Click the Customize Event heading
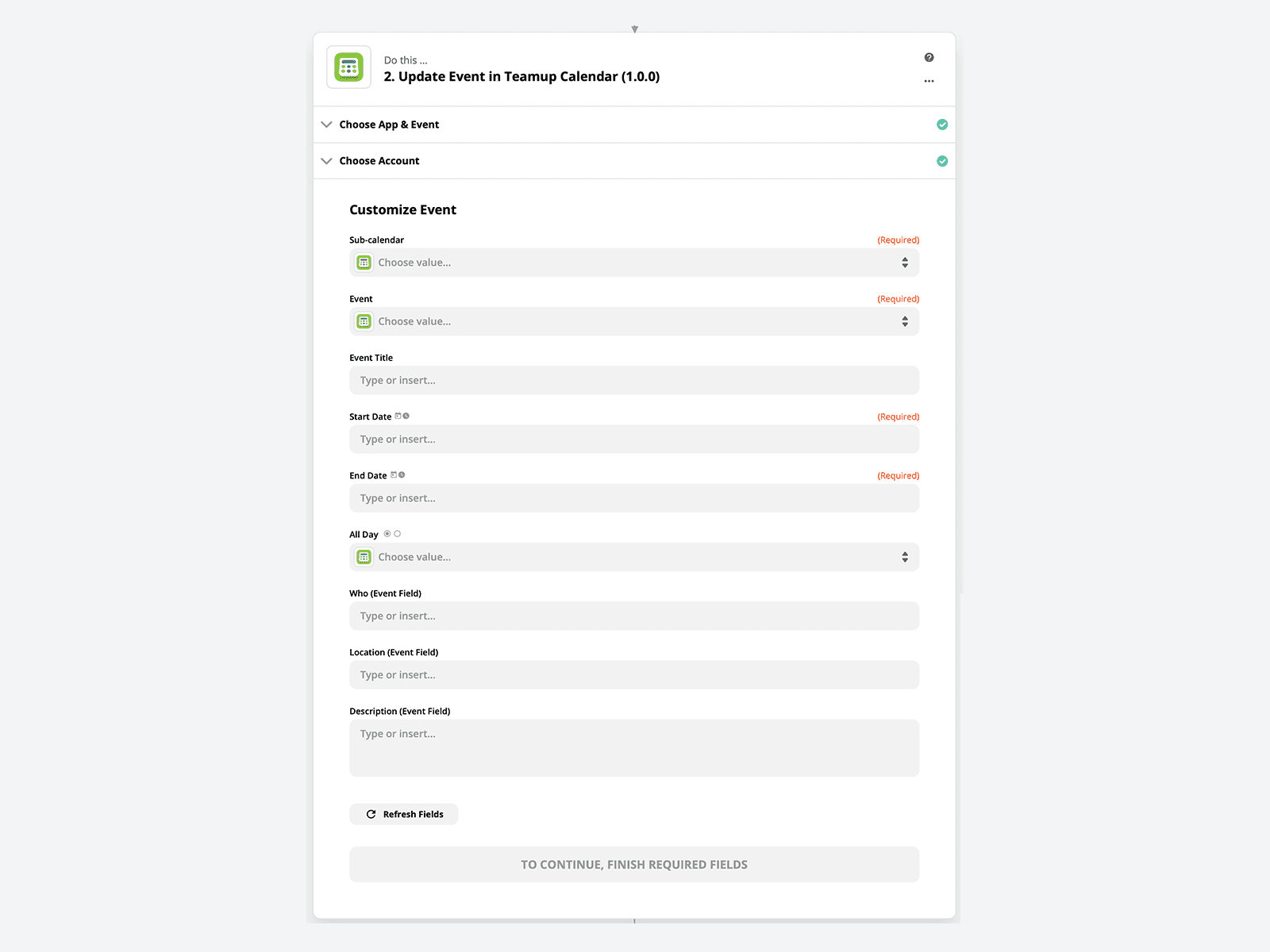The image size is (1270, 952). click(x=402, y=209)
